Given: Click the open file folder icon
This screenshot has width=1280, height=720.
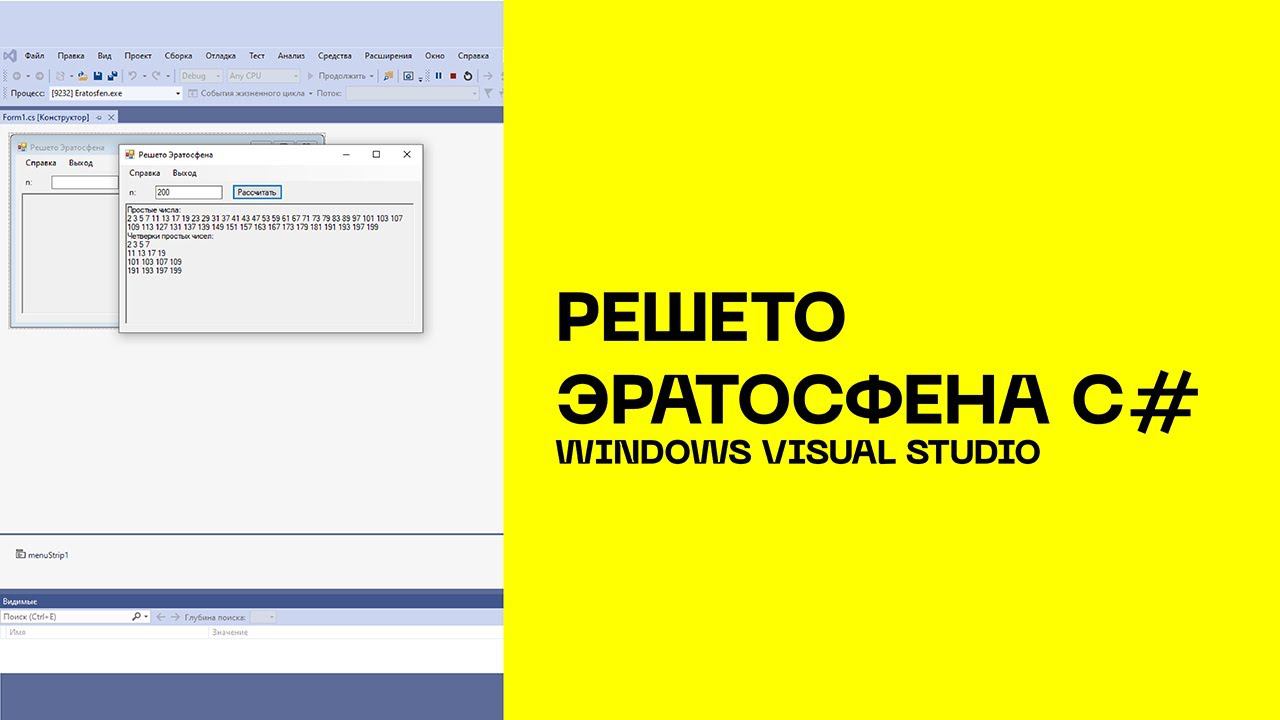Looking at the screenshot, I should [x=82, y=76].
